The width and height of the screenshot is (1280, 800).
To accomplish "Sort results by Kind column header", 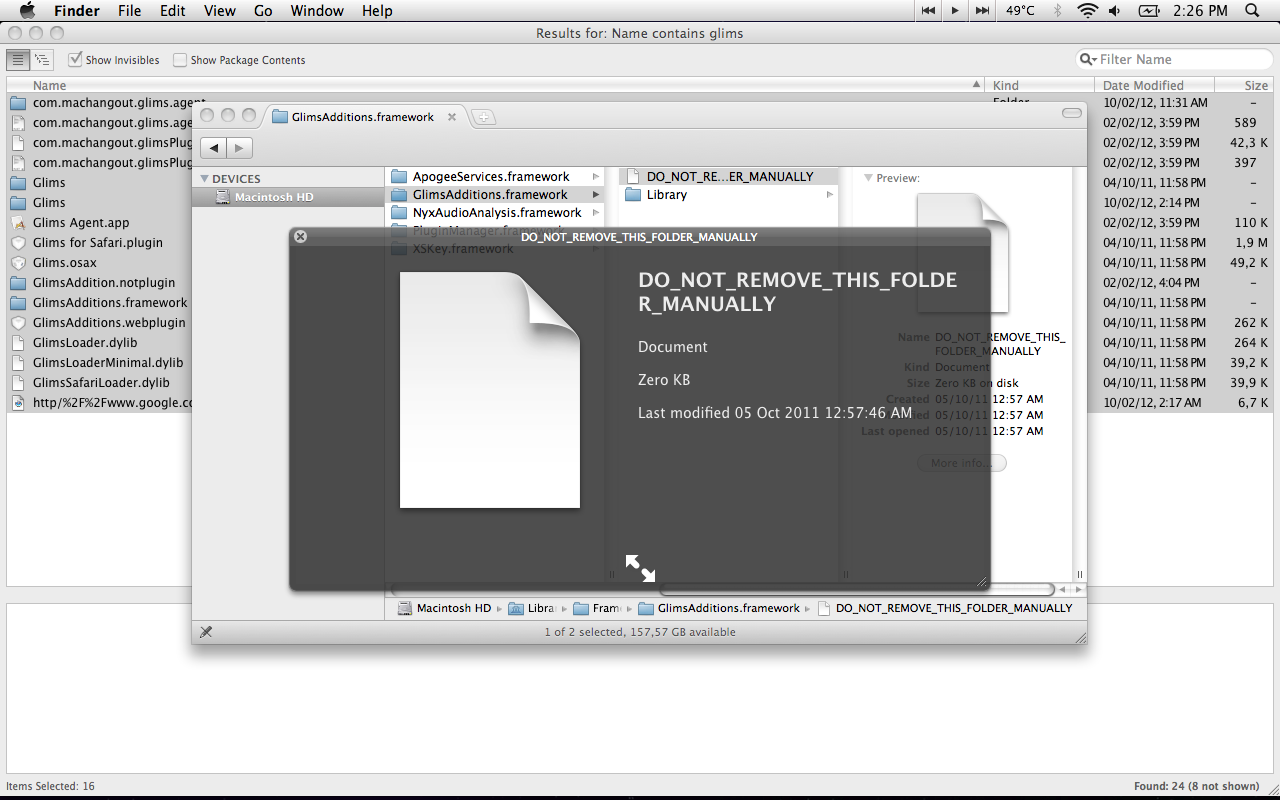I will [1040, 85].
